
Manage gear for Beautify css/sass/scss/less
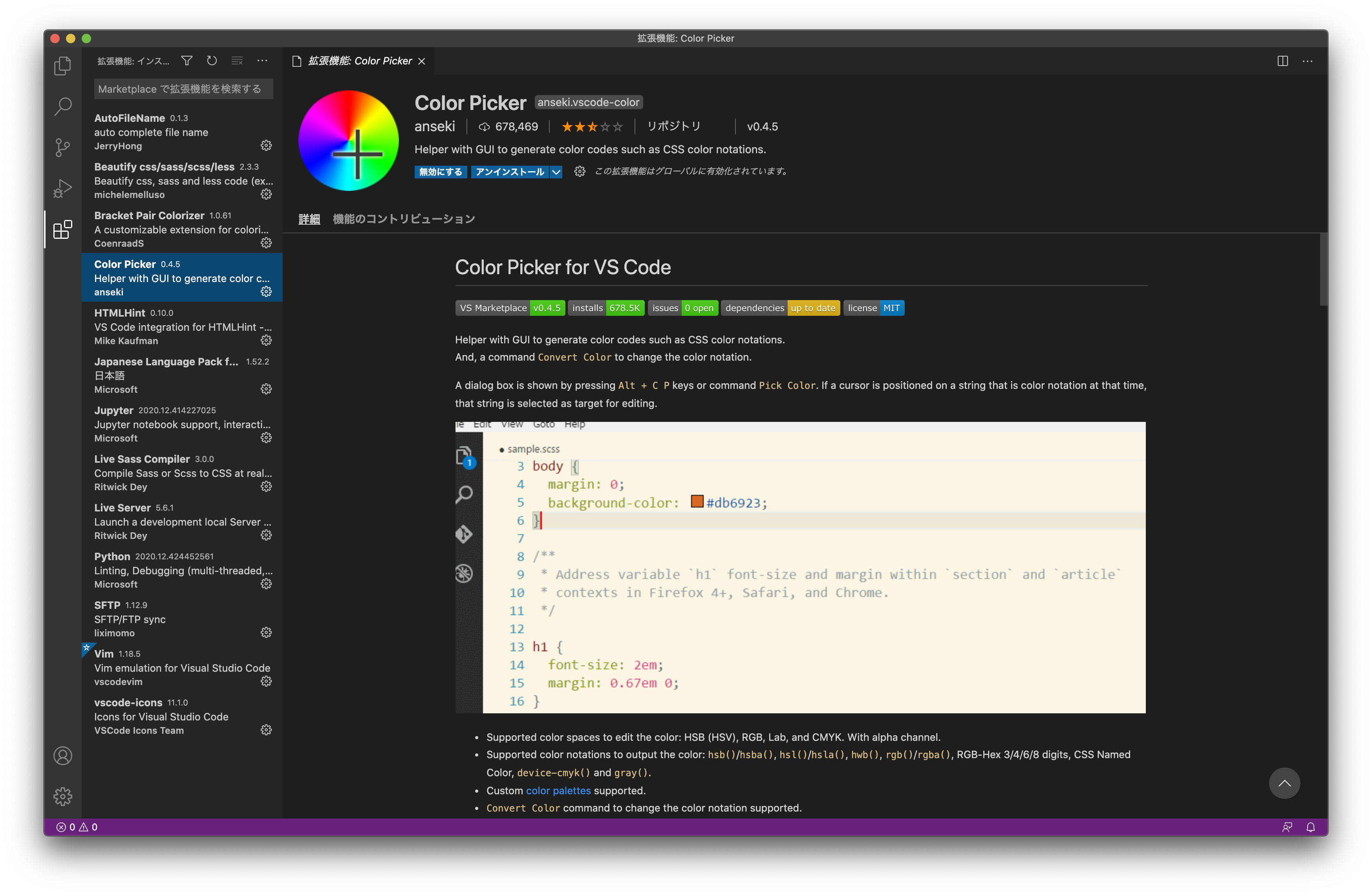266,194
